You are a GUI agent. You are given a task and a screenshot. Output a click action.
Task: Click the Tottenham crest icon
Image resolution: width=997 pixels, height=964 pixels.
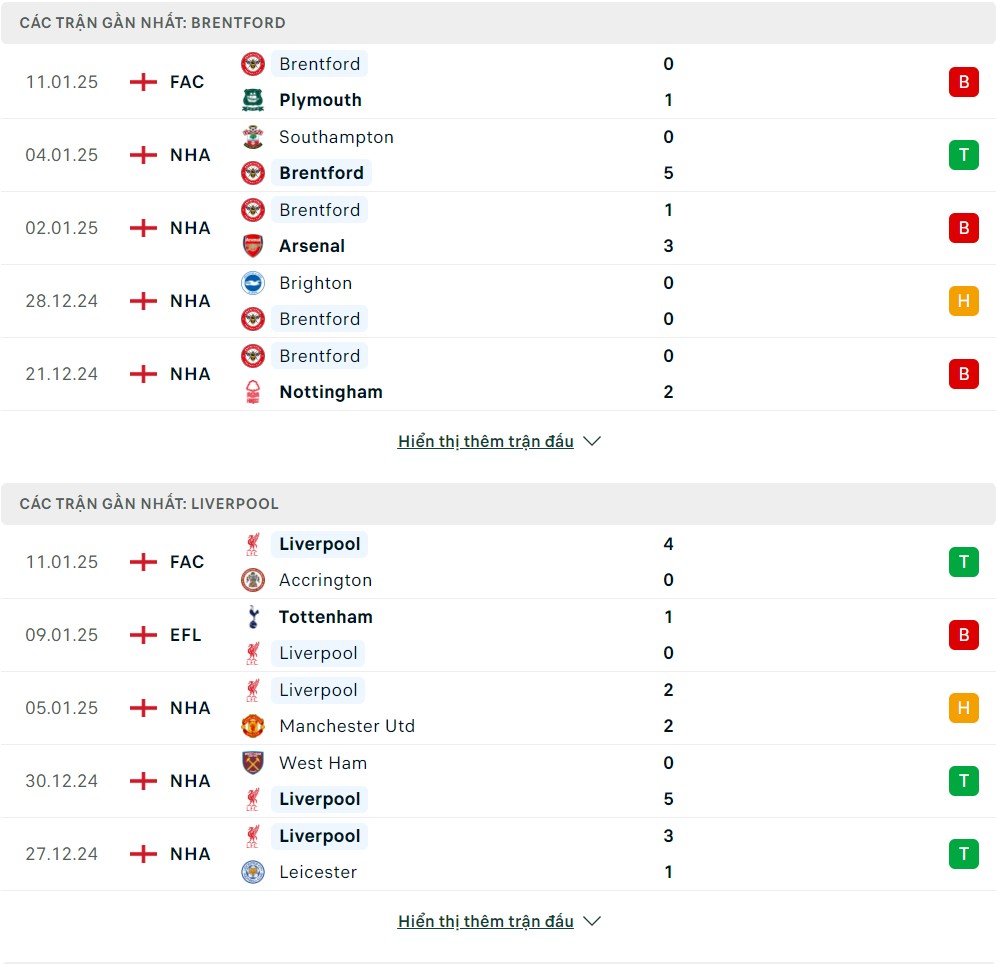pyautogui.click(x=253, y=617)
